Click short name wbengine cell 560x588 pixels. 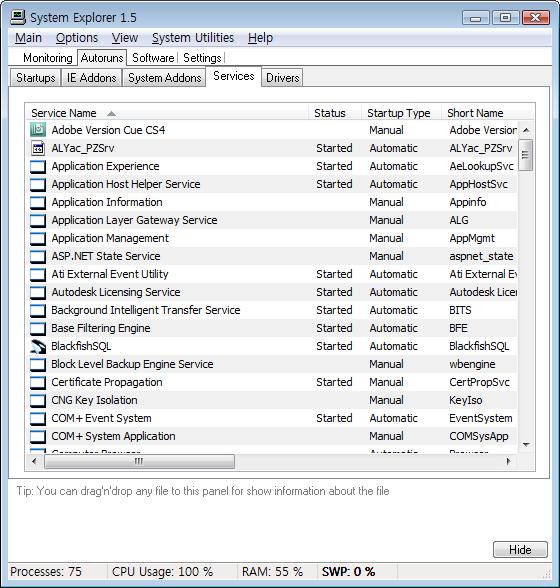(x=472, y=364)
